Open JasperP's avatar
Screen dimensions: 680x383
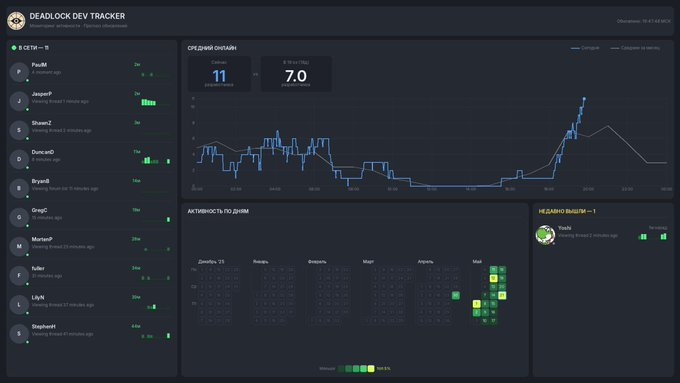[19, 101]
